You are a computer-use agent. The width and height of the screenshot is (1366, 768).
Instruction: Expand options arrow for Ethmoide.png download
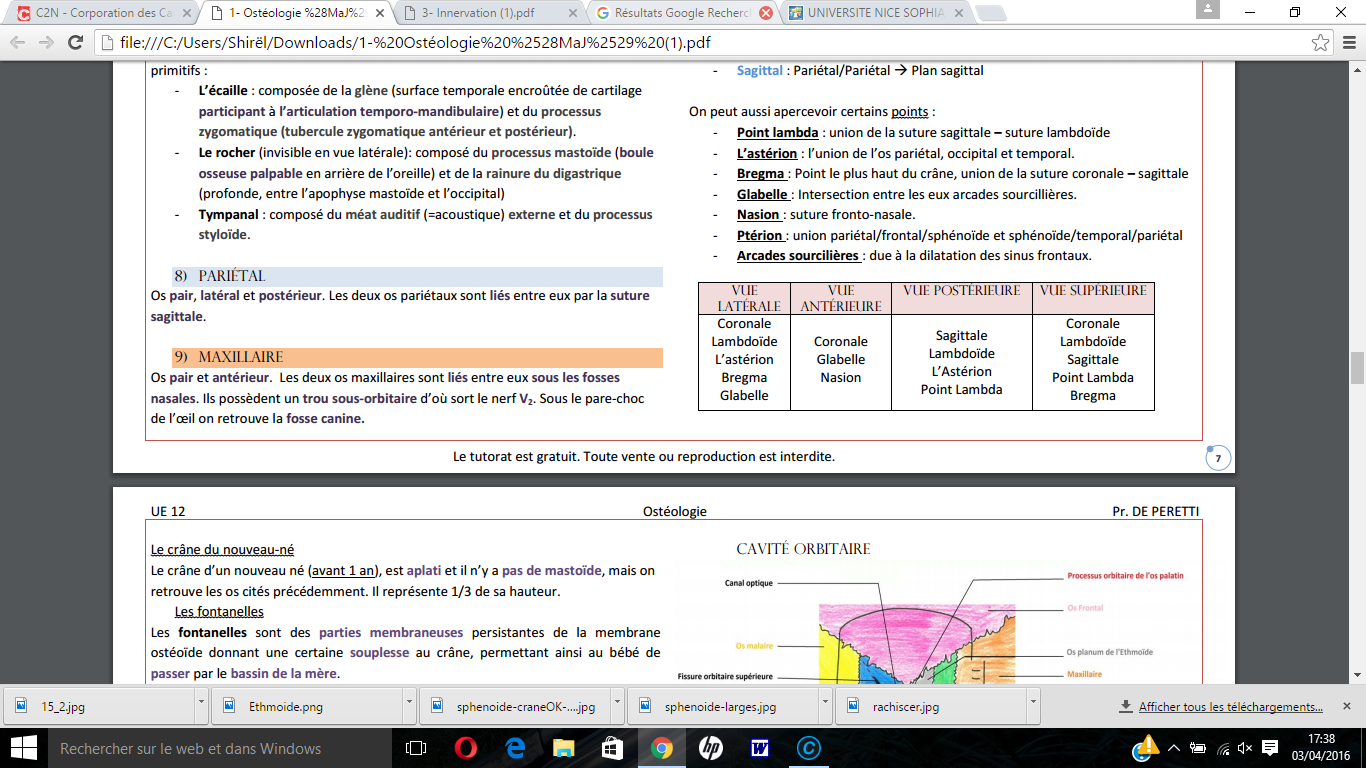pos(409,706)
